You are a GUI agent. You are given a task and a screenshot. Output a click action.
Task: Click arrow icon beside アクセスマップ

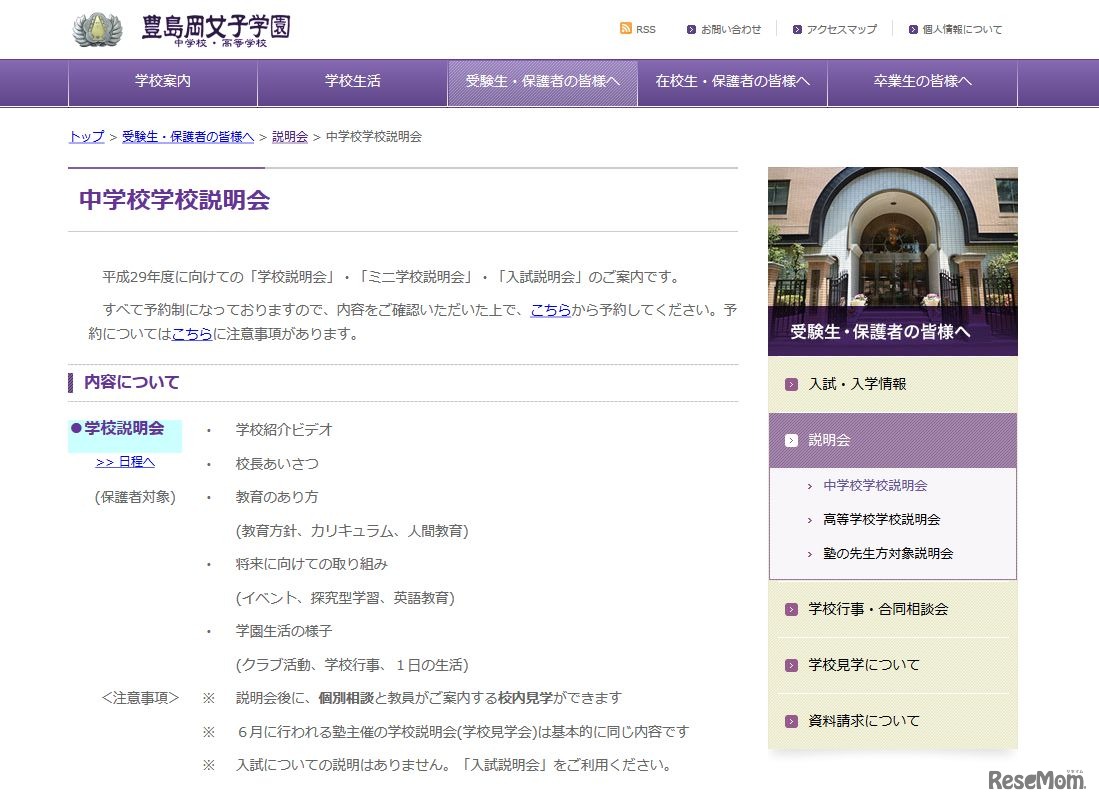pos(797,30)
